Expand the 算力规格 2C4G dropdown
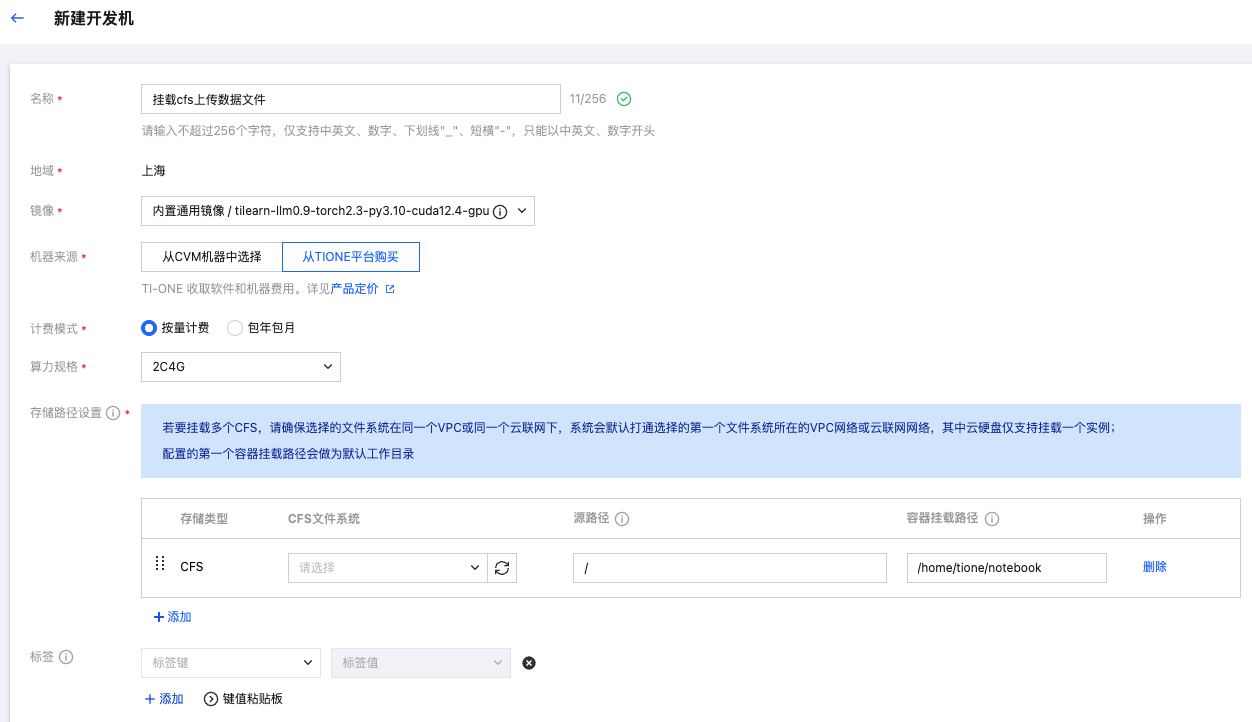Image resolution: width=1252 pixels, height=722 pixels. click(241, 367)
